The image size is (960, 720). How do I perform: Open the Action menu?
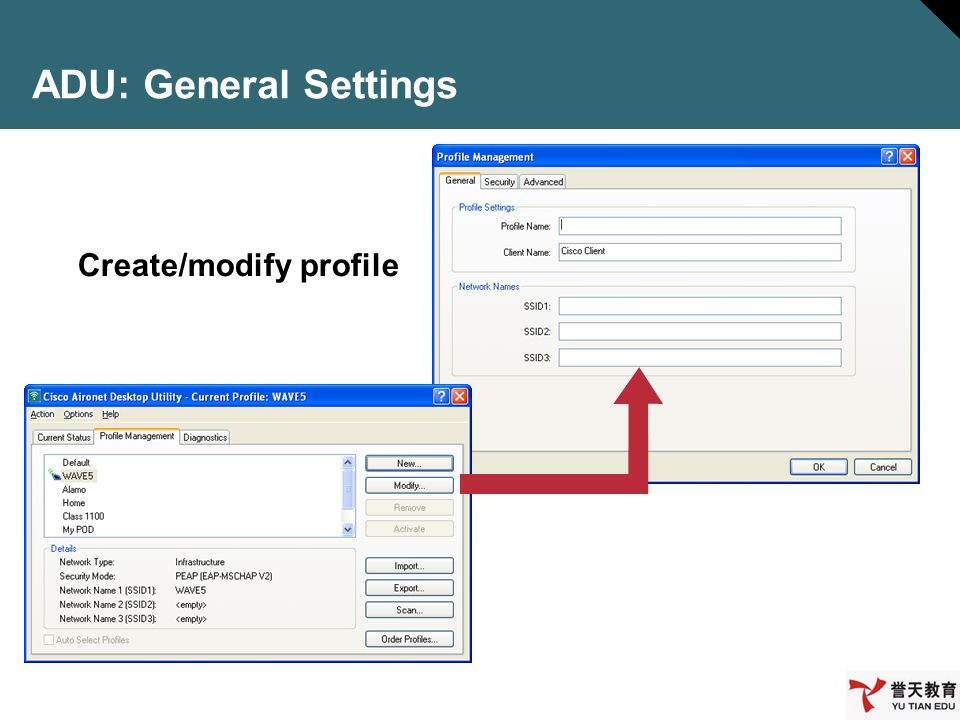(x=42, y=414)
